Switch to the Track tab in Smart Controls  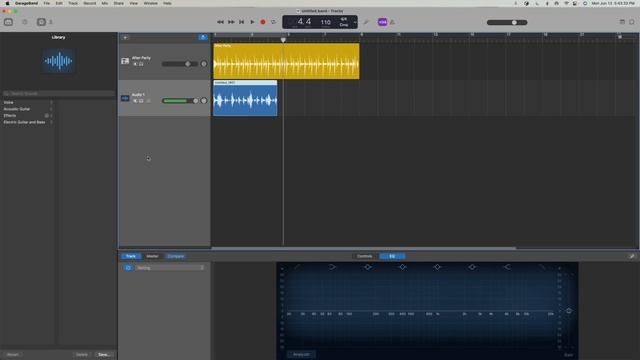click(x=131, y=256)
